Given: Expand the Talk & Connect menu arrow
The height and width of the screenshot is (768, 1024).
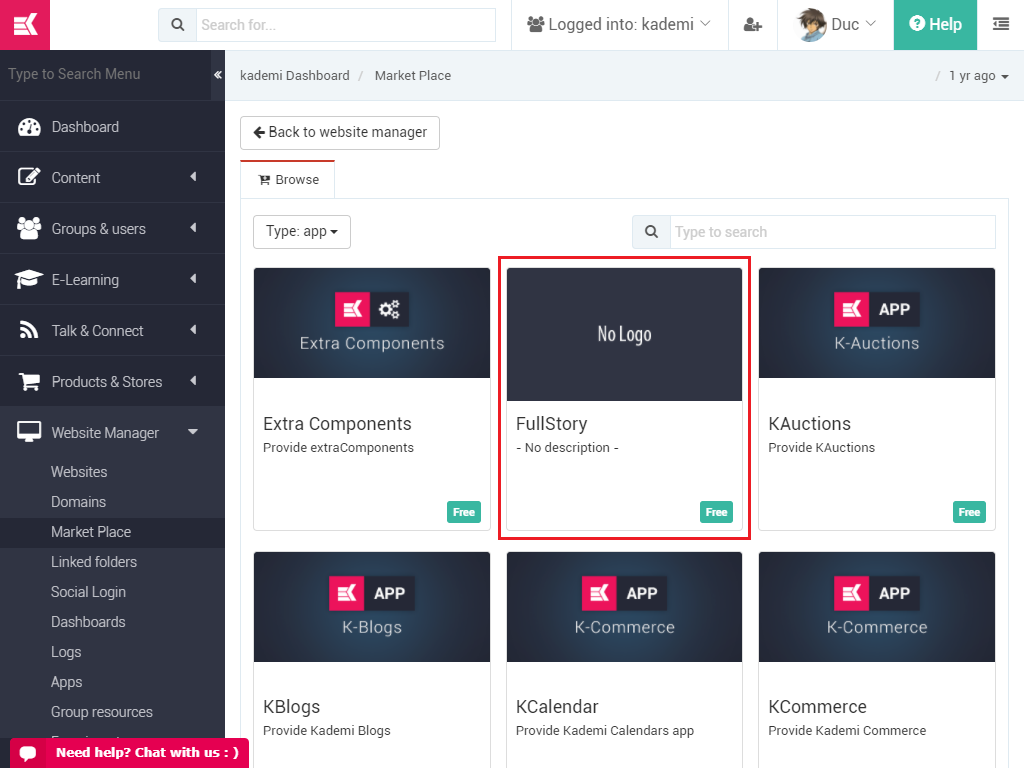Looking at the screenshot, I should [x=193, y=330].
